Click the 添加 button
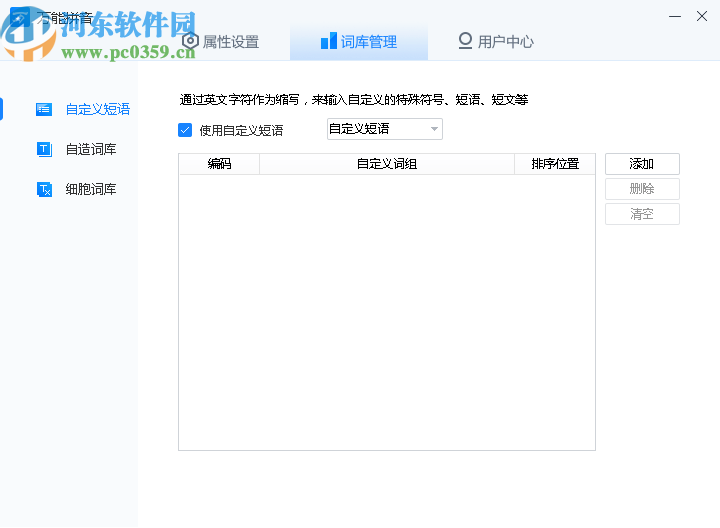The height and width of the screenshot is (528, 720). (642, 164)
